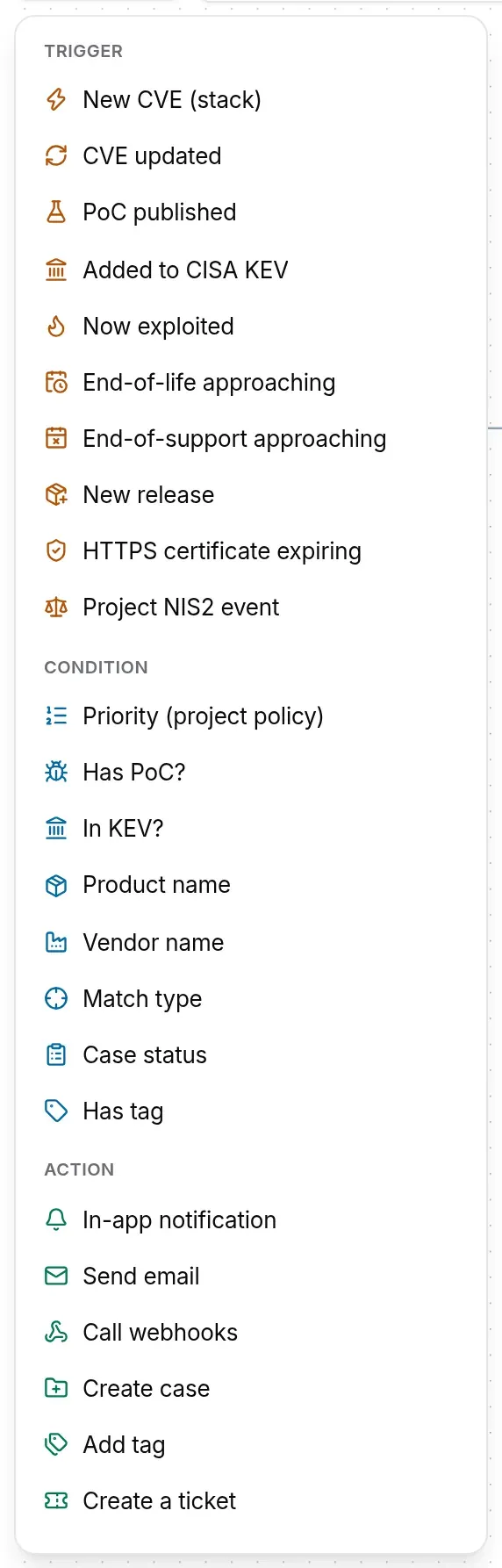Click the blue bank icon for In KEV?
The image size is (502, 1568).
[56, 829]
